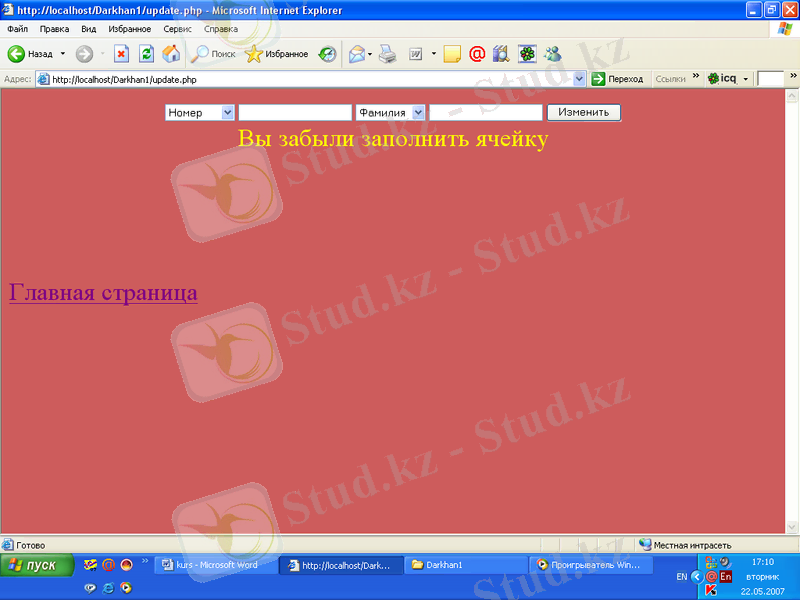
Task: Click the text field after Номер
Action: coord(295,113)
